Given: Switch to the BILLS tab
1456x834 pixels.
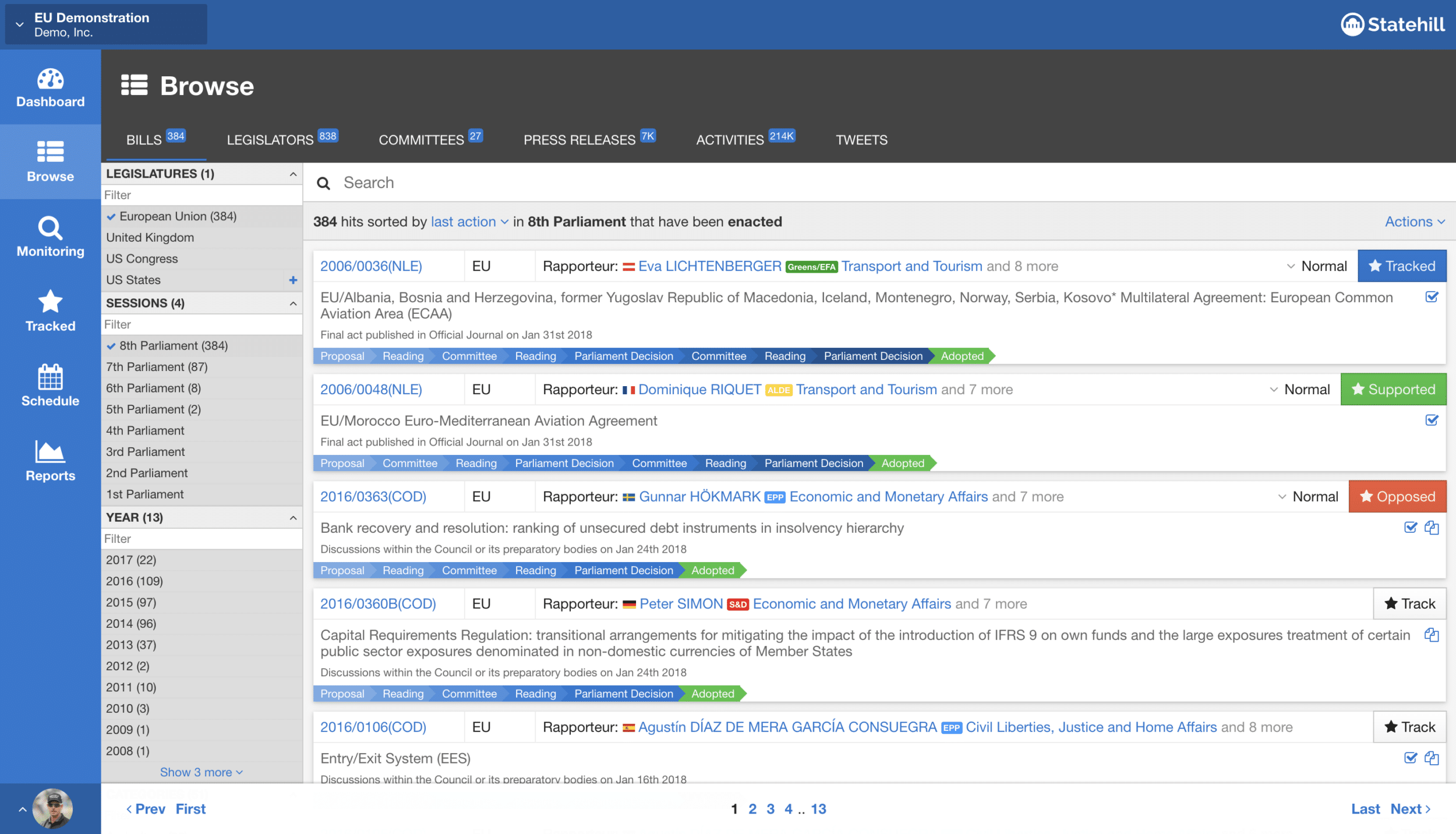Looking at the screenshot, I should (156, 140).
